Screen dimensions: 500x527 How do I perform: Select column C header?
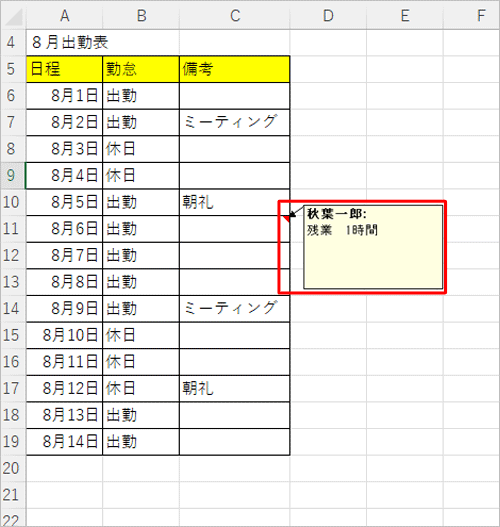[x=235, y=16]
